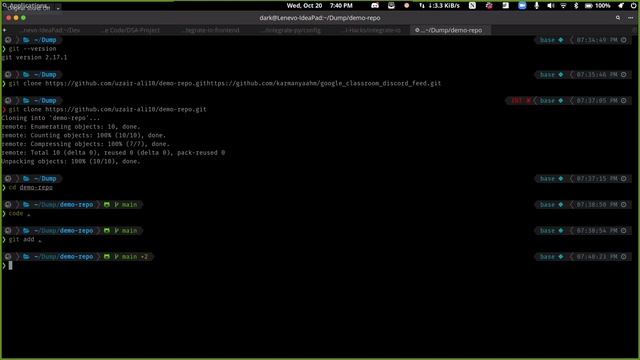Open the Wi-Fi menu icon
640x360 pixels.
(x=563, y=6)
